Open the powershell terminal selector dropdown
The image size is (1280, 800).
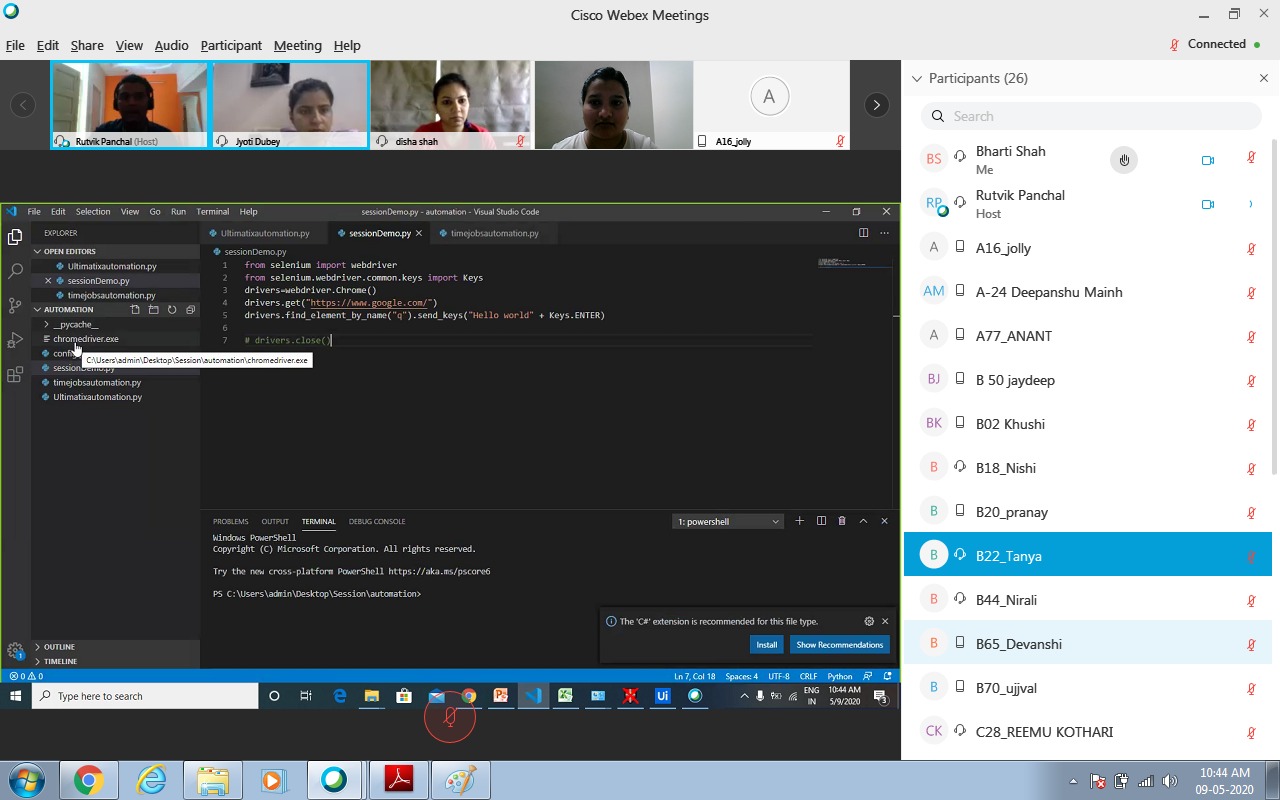(x=727, y=521)
